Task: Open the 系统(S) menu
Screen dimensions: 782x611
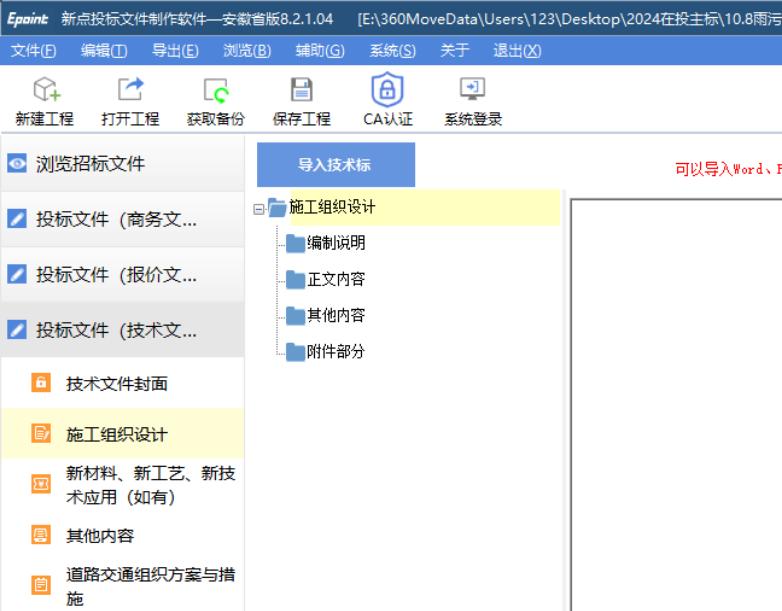Action: pyautogui.click(x=392, y=50)
